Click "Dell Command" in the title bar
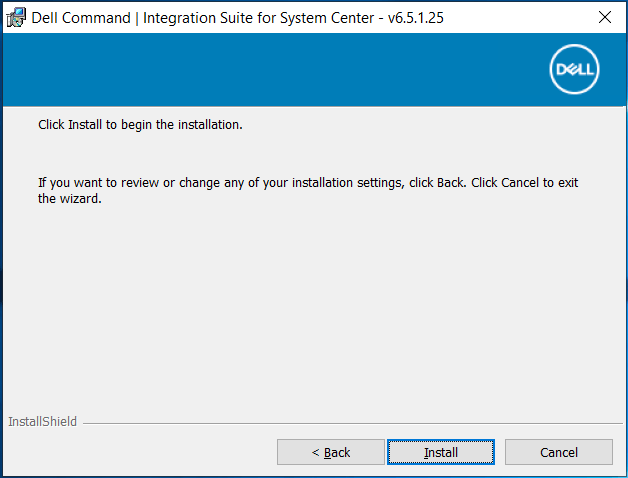 (76, 17)
